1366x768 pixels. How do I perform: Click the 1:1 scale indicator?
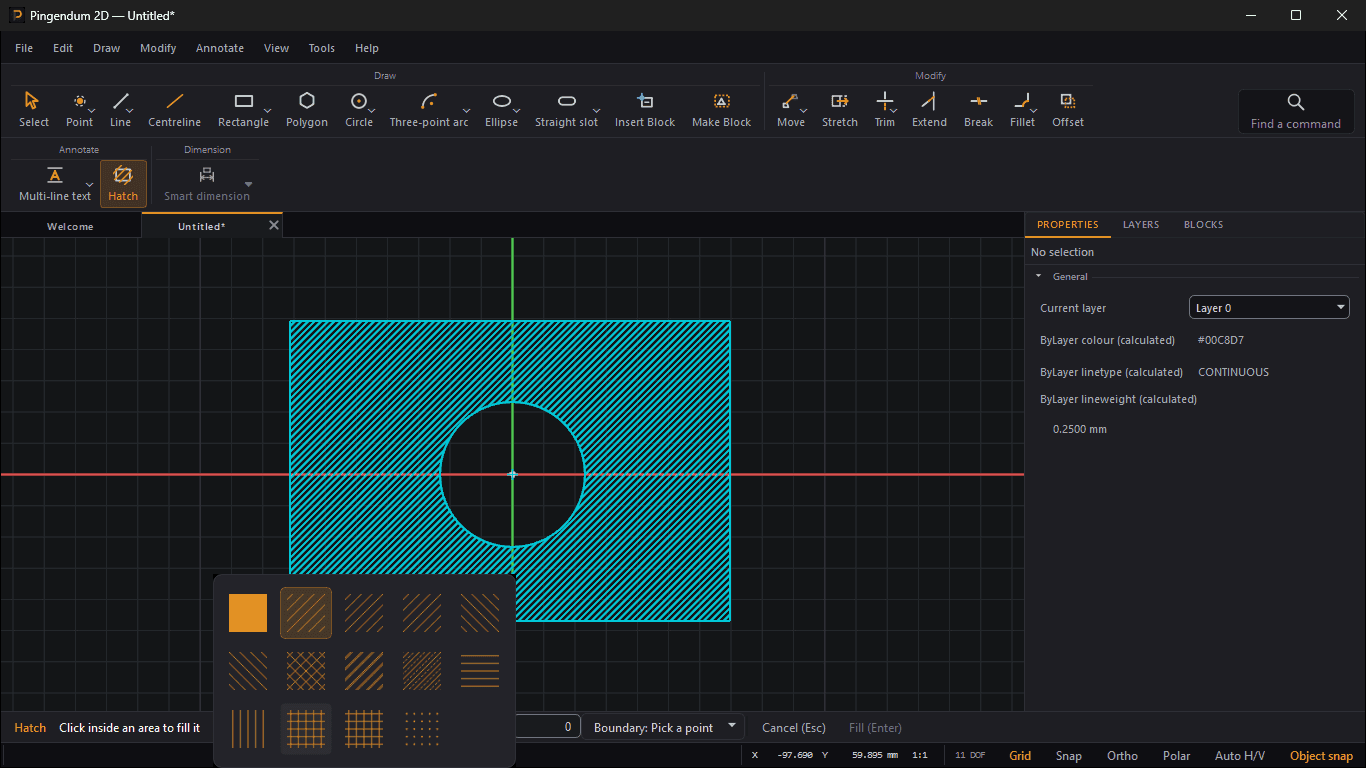(920, 756)
